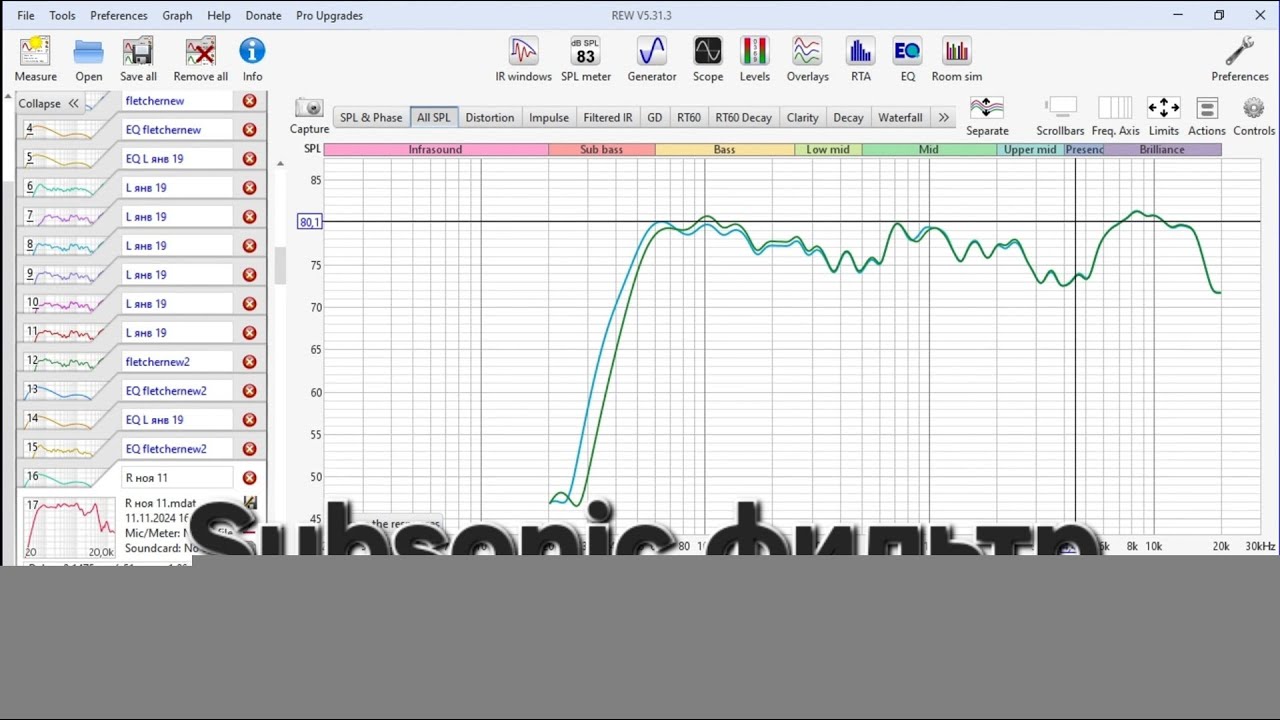Open the Tools menu

(62, 15)
